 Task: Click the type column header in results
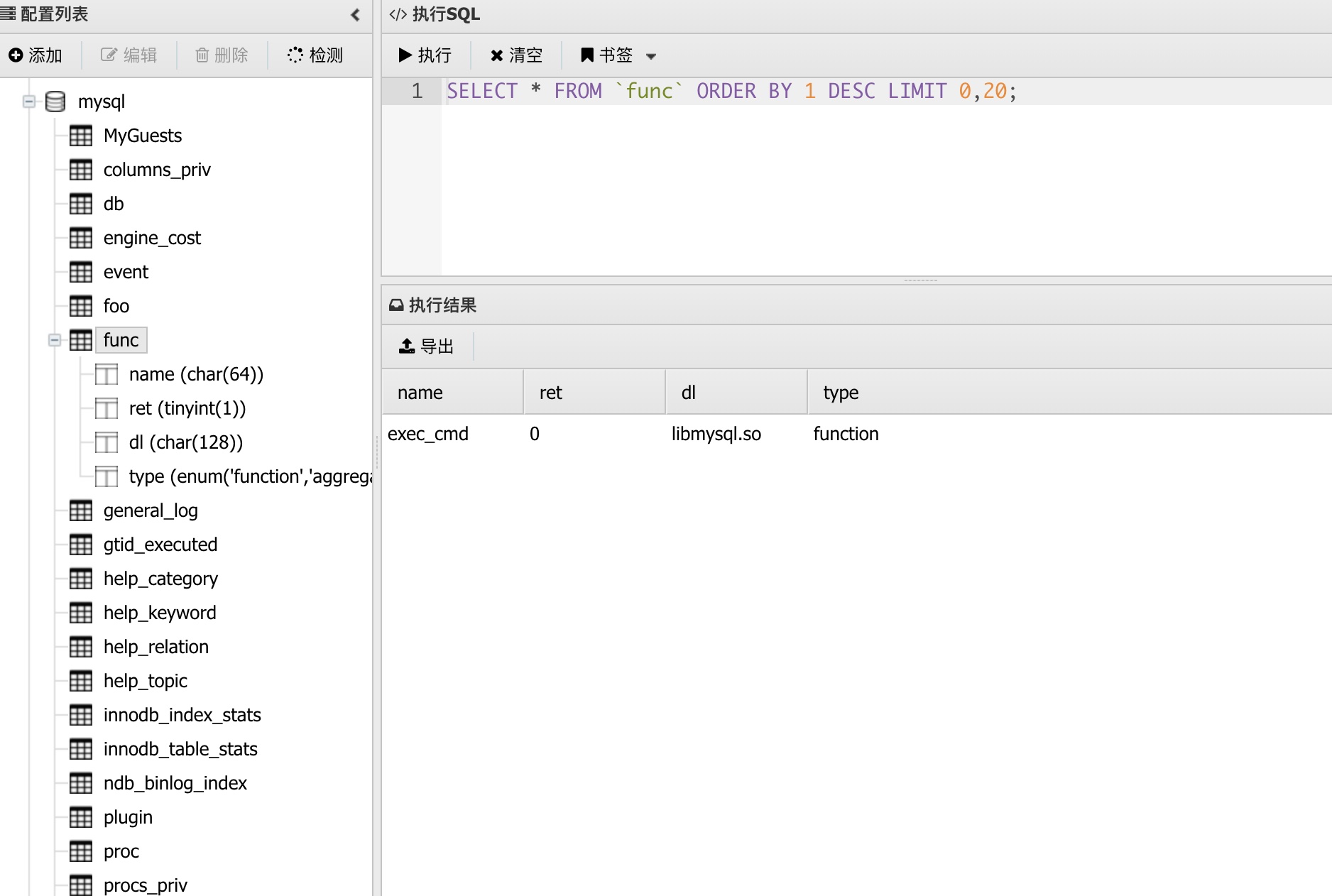pos(1069,392)
